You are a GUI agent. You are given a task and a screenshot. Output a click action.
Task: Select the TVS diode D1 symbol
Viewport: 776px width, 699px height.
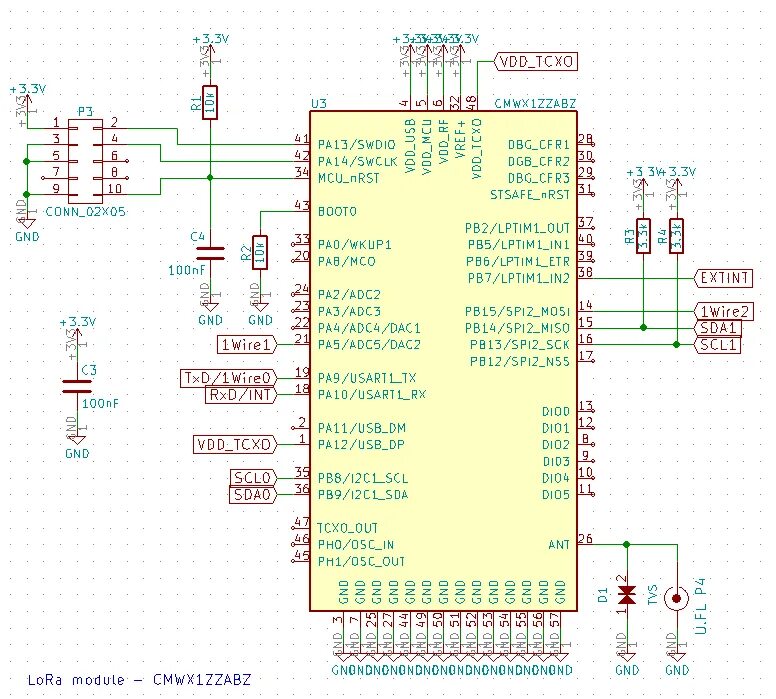(627, 596)
